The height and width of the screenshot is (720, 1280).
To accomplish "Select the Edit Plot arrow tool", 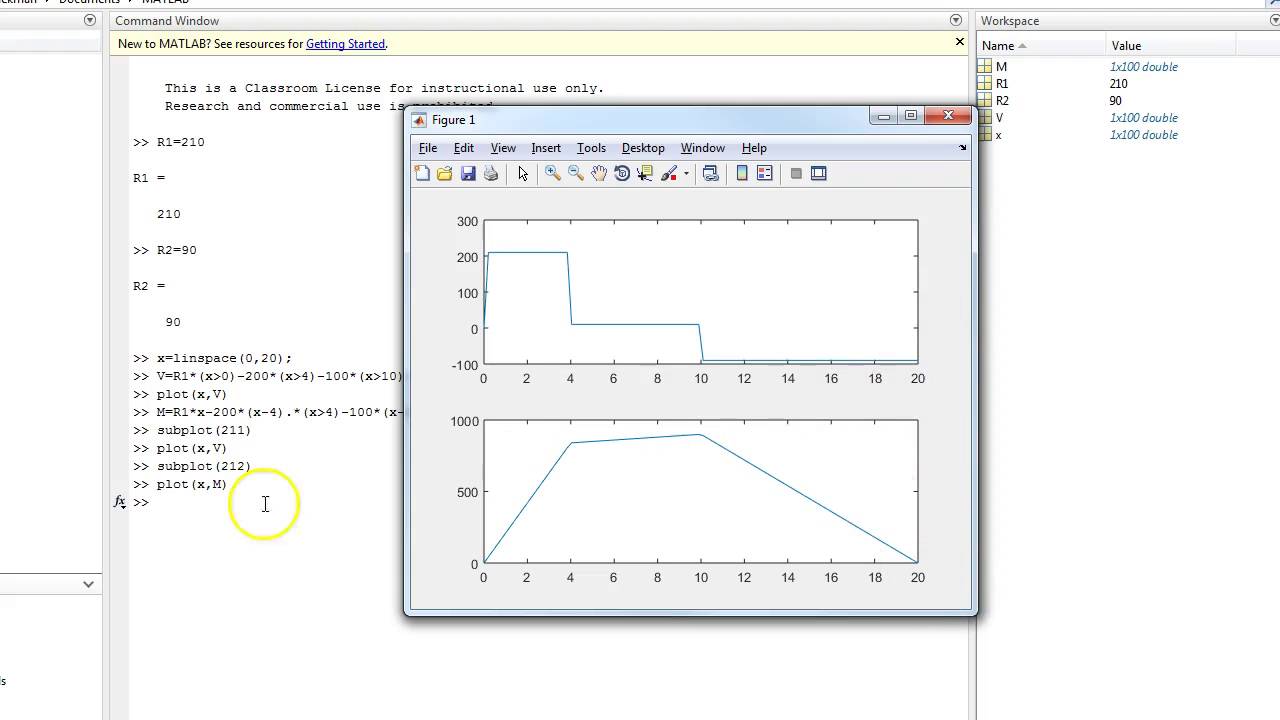I will coord(522,173).
